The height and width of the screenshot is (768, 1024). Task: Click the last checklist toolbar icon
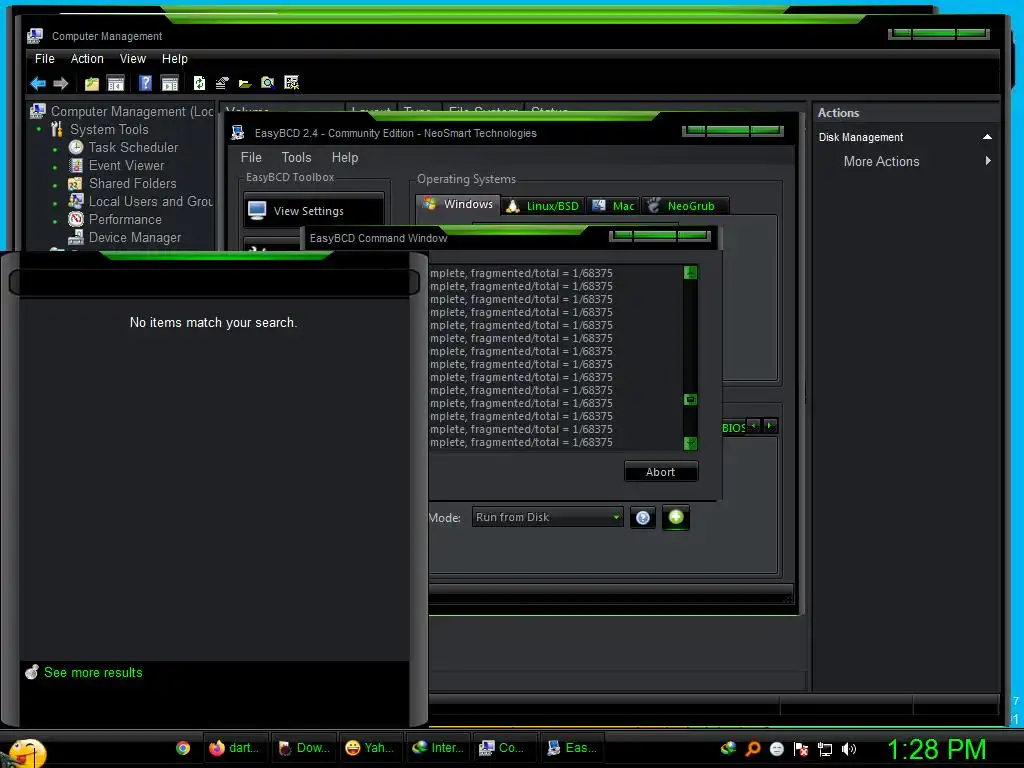click(x=291, y=82)
